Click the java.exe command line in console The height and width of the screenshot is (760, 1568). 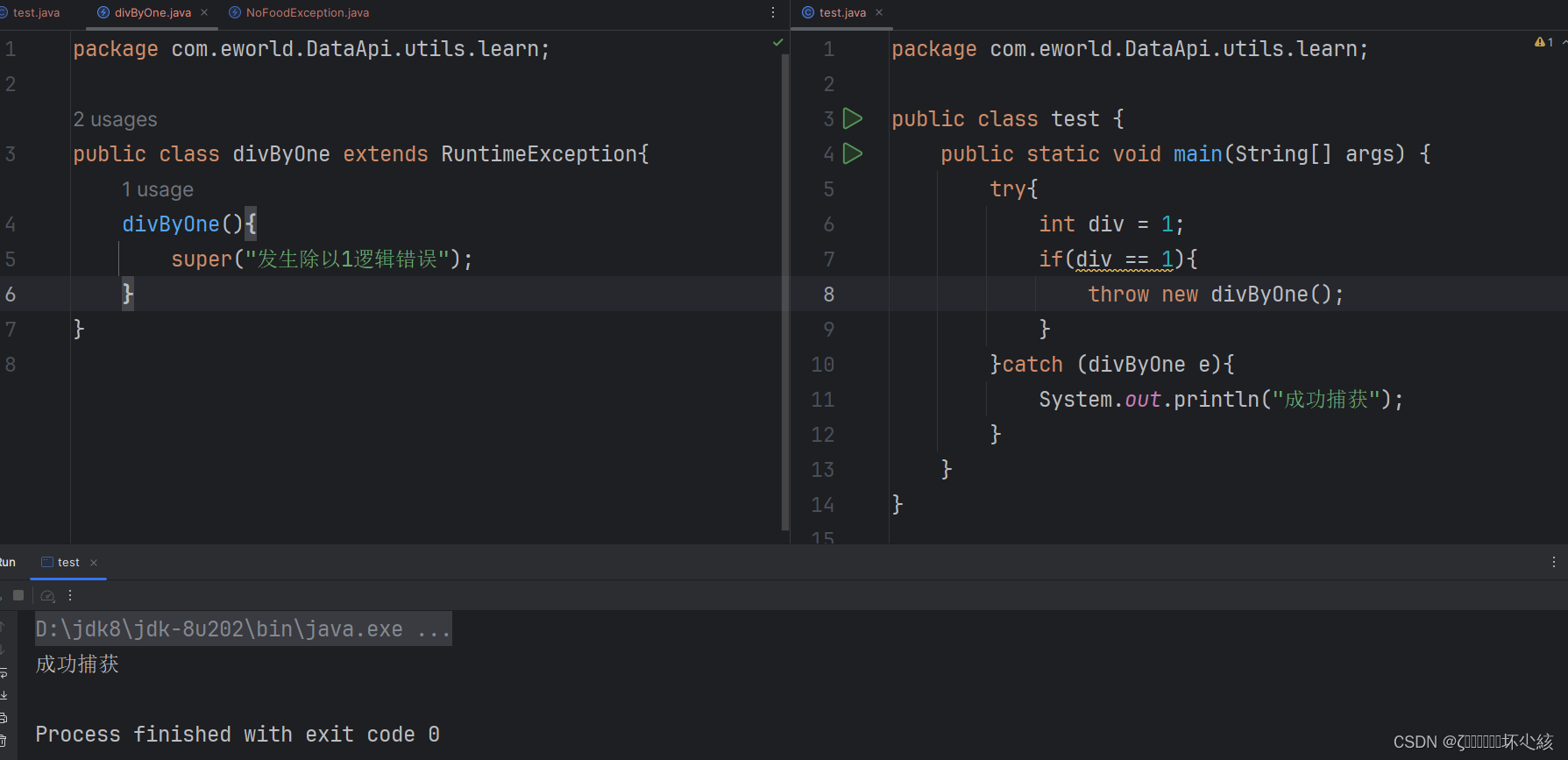(243, 629)
